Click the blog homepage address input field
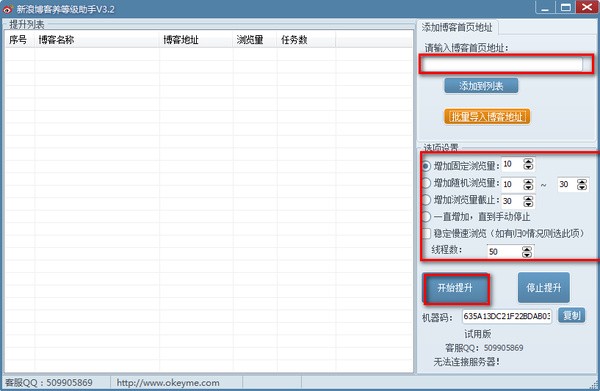 coord(502,64)
